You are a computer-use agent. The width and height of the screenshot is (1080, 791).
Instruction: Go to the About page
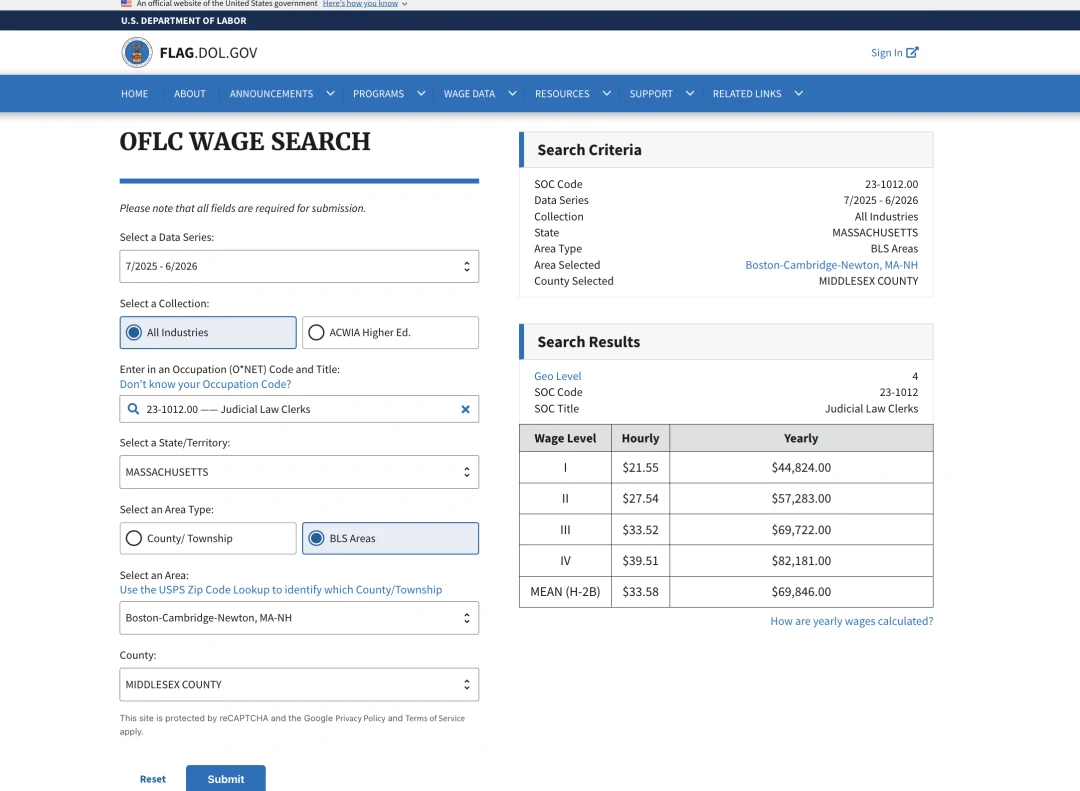(189, 94)
